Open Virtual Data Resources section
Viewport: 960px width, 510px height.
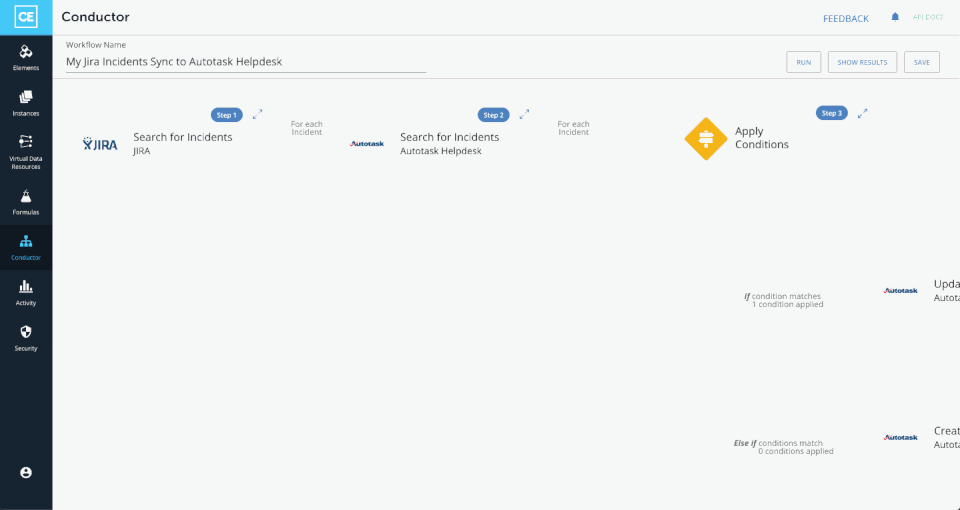(x=26, y=152)
